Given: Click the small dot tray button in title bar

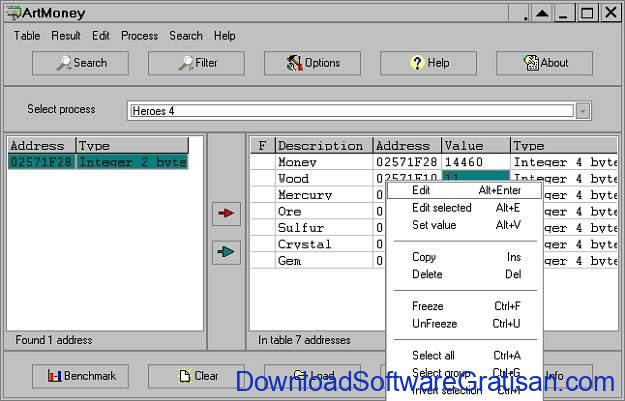Looking at the screenshot, I should point(521,14).
